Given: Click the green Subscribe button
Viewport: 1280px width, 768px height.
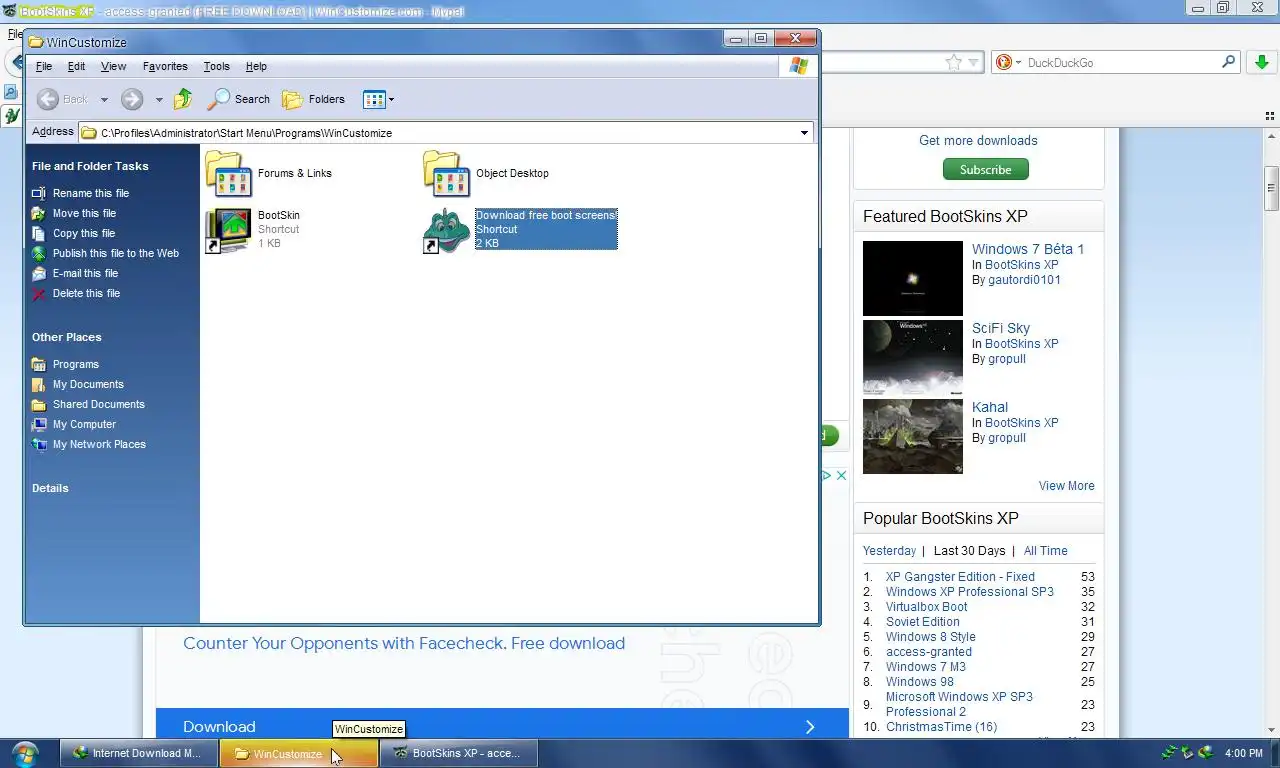Looking at the screenshot, I should coord(985,170).
